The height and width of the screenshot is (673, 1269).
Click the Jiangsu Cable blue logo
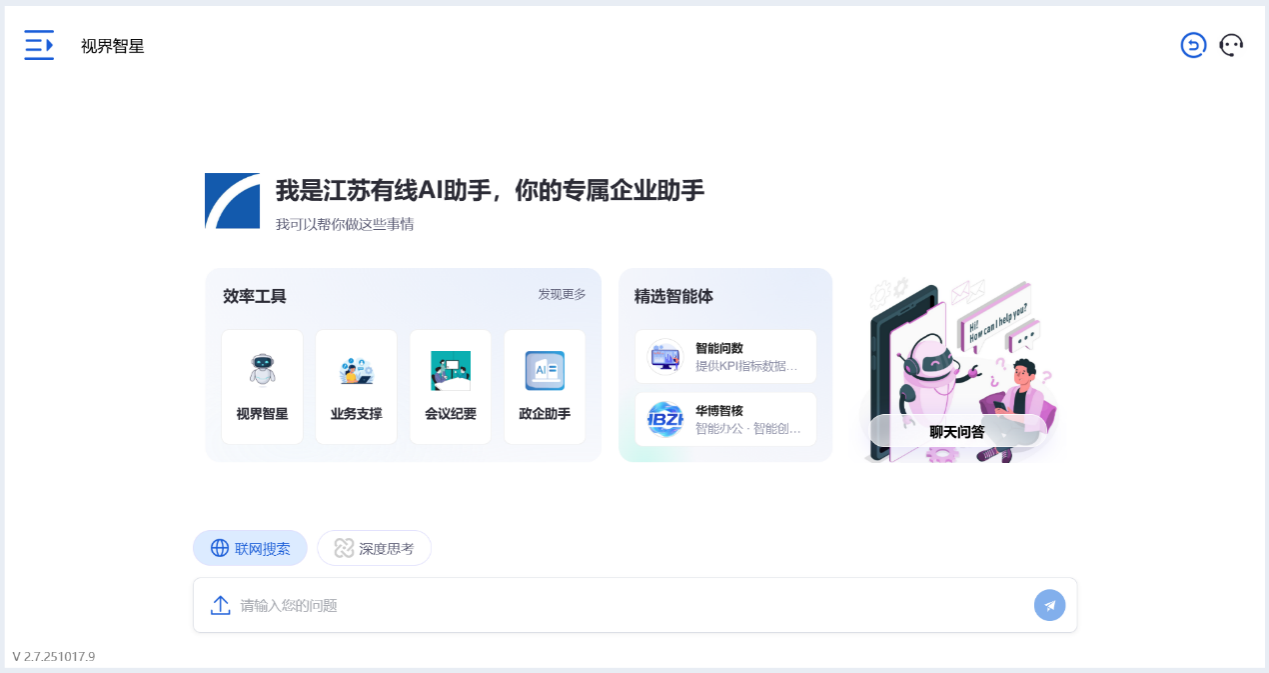click(232, 201)
